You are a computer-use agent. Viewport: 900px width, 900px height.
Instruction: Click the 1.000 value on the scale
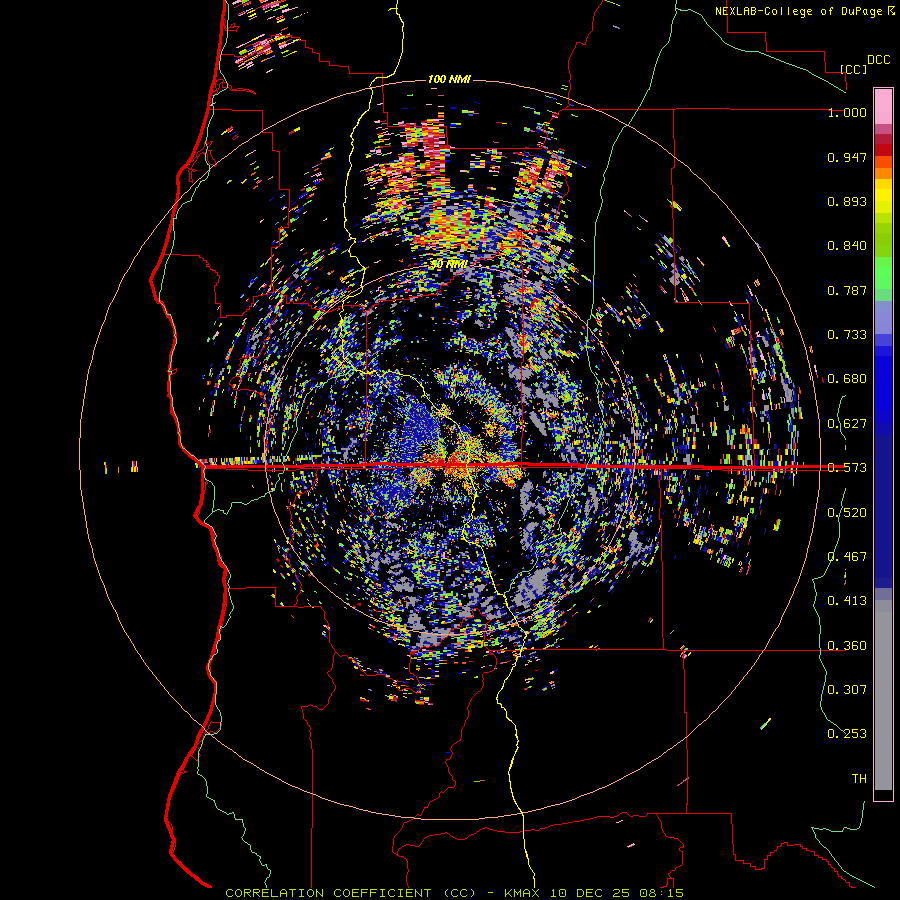(x=847, y=112)
